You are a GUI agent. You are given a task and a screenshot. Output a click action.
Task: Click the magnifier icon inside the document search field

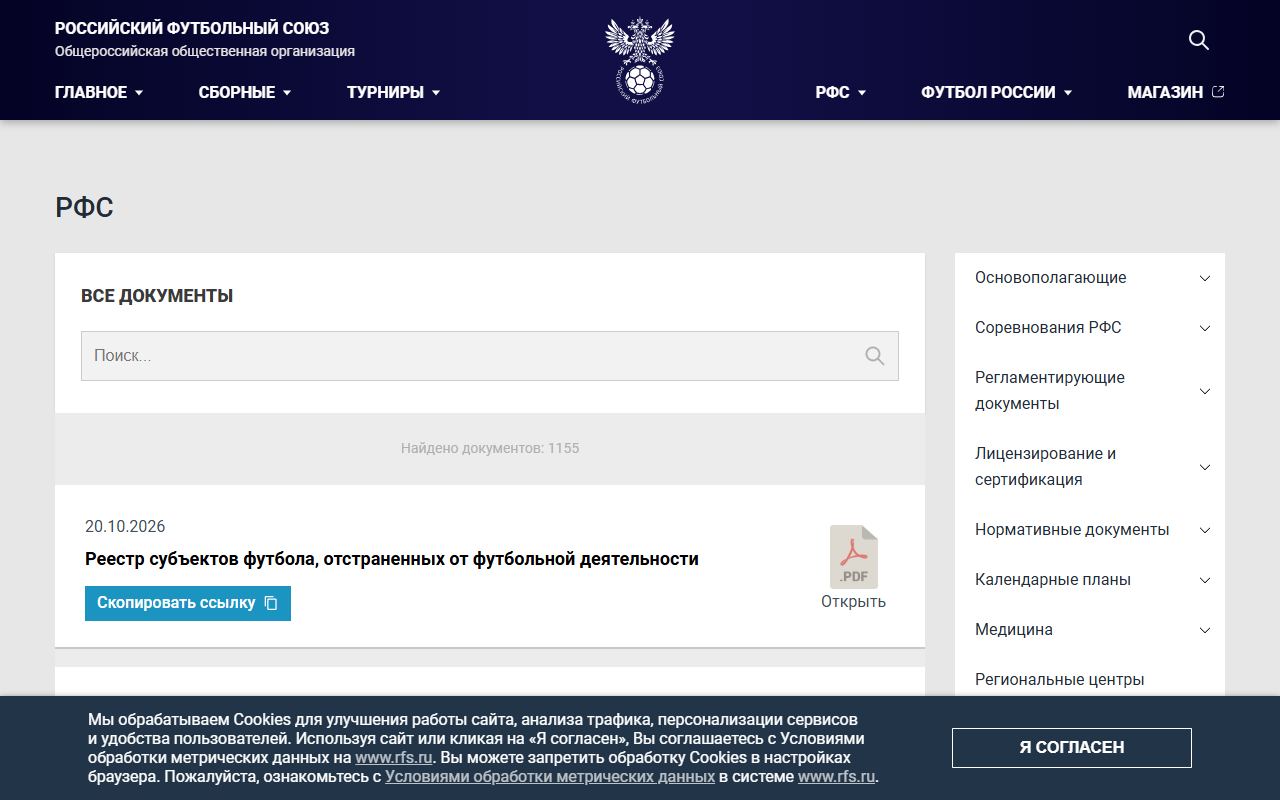coord(875,356)
